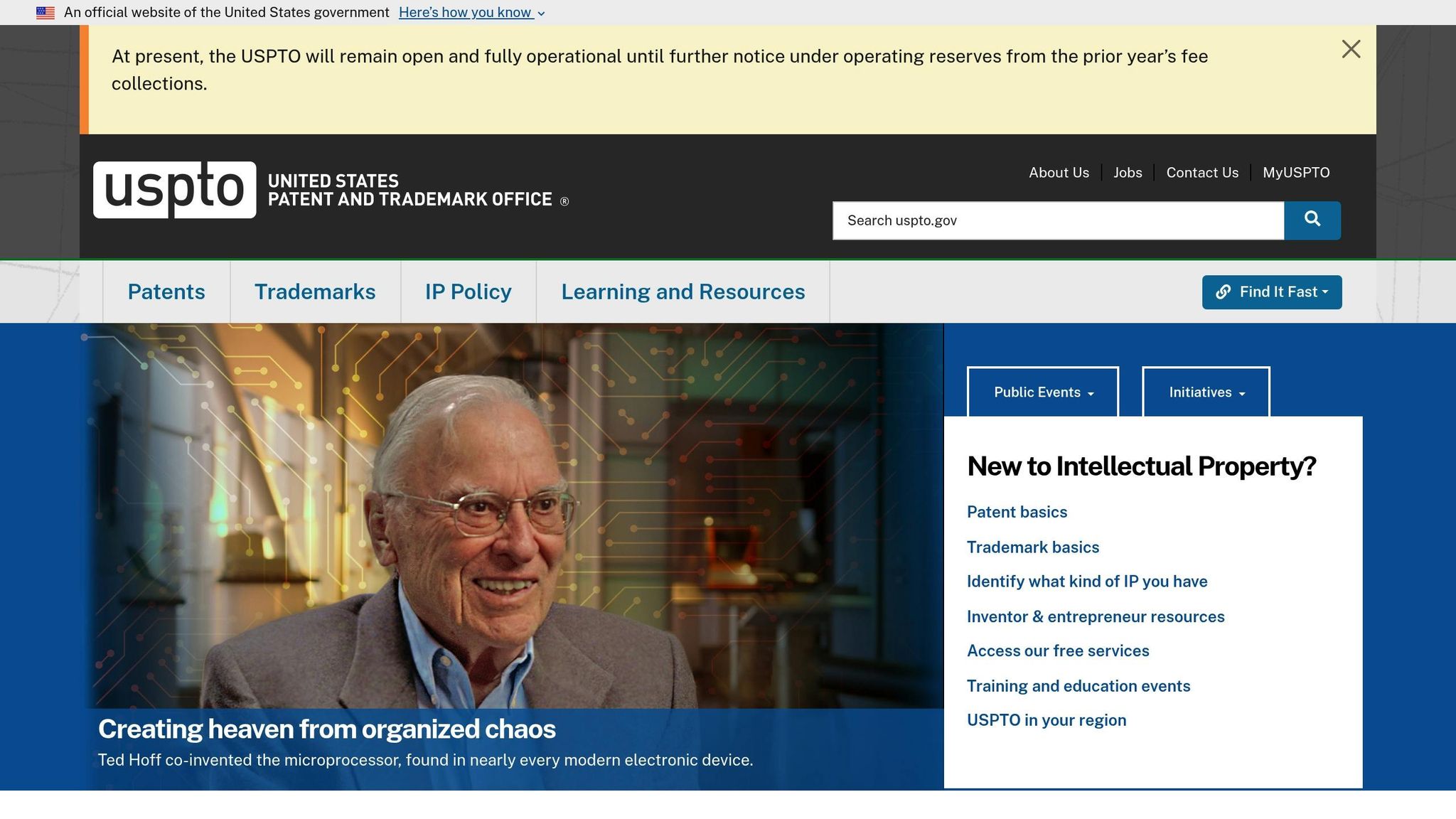Expand the Initiatives dropdown
This screenshot has height=819, width=1456.
coord(1206,392)
